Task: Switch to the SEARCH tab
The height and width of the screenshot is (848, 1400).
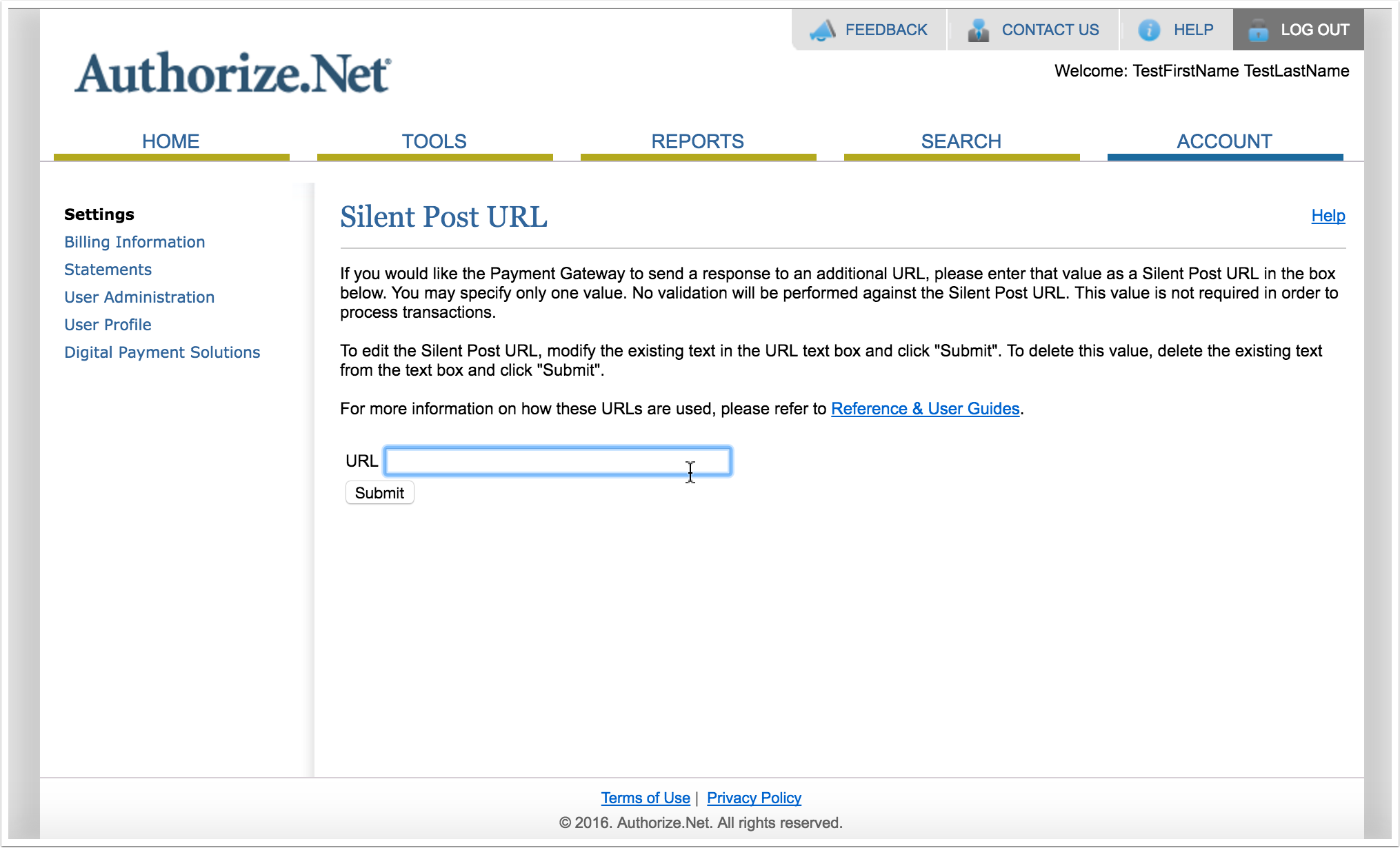Action: coord(961,141)
